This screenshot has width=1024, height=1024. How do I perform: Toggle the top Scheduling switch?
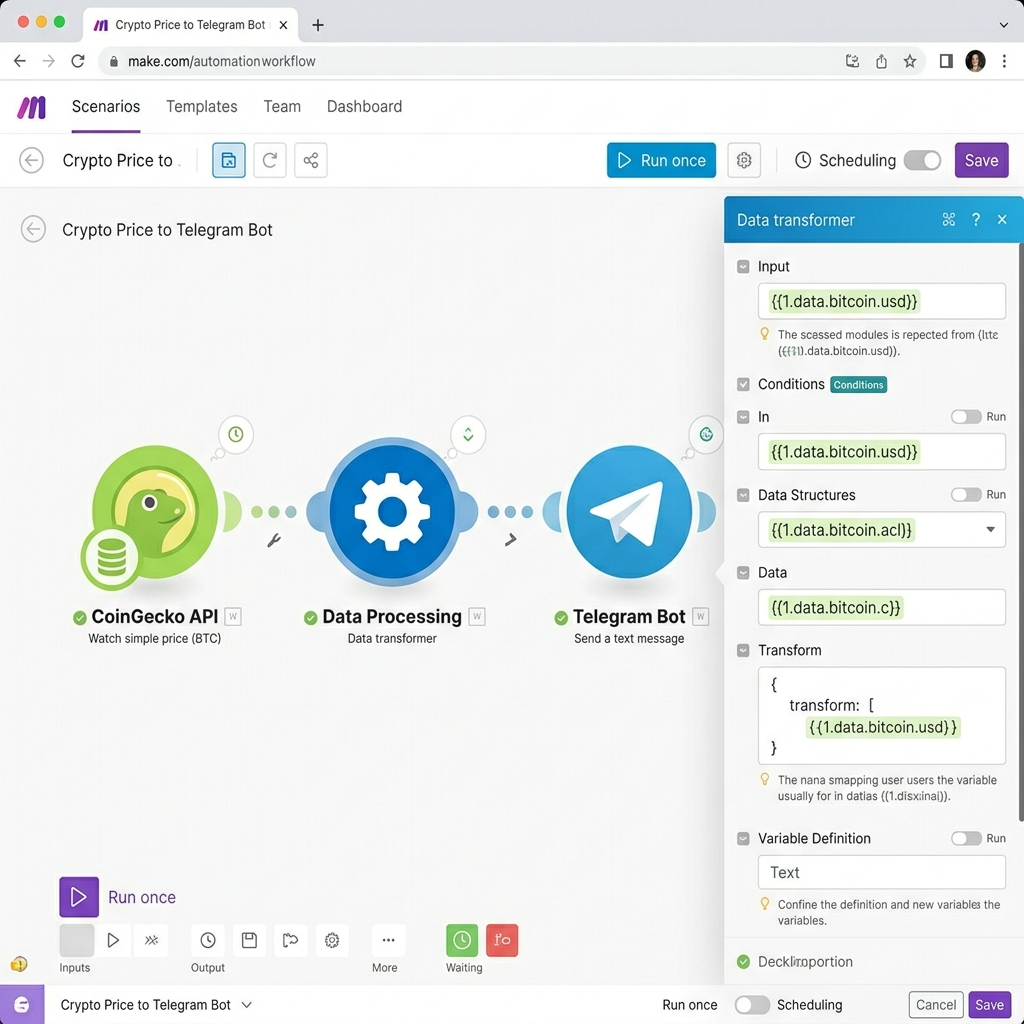(922, 160)
